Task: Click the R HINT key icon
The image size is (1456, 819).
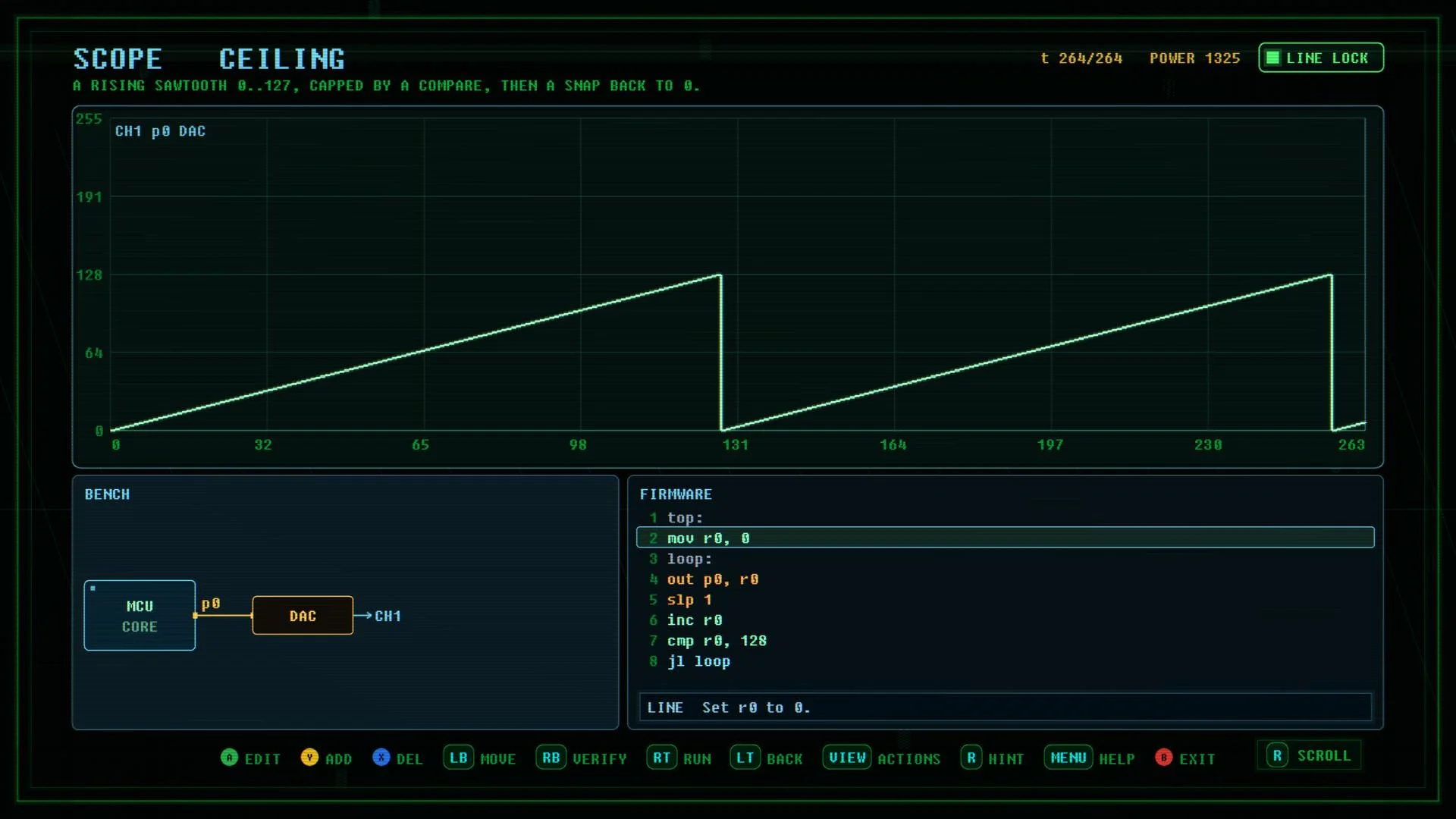Action: (971, 758)
